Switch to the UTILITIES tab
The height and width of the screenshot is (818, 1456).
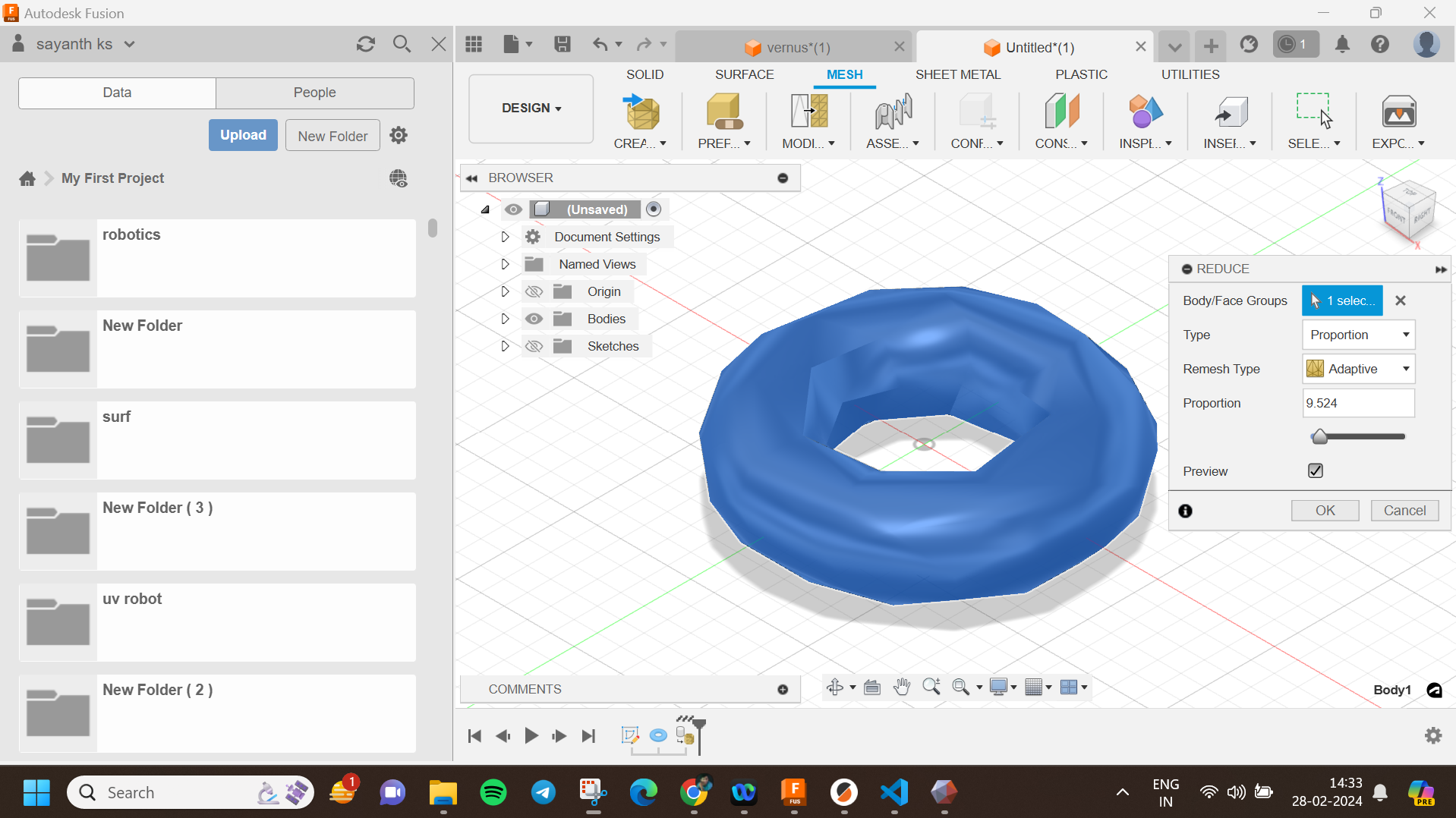[1190, 74]
